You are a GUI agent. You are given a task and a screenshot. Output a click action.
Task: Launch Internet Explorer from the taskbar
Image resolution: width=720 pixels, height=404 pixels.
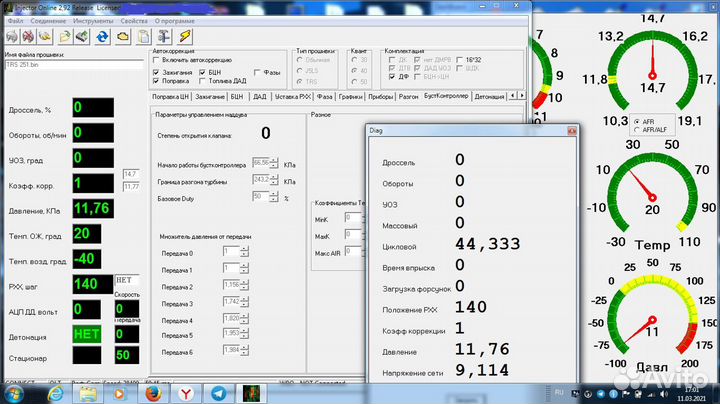click(x=56, y=394)
